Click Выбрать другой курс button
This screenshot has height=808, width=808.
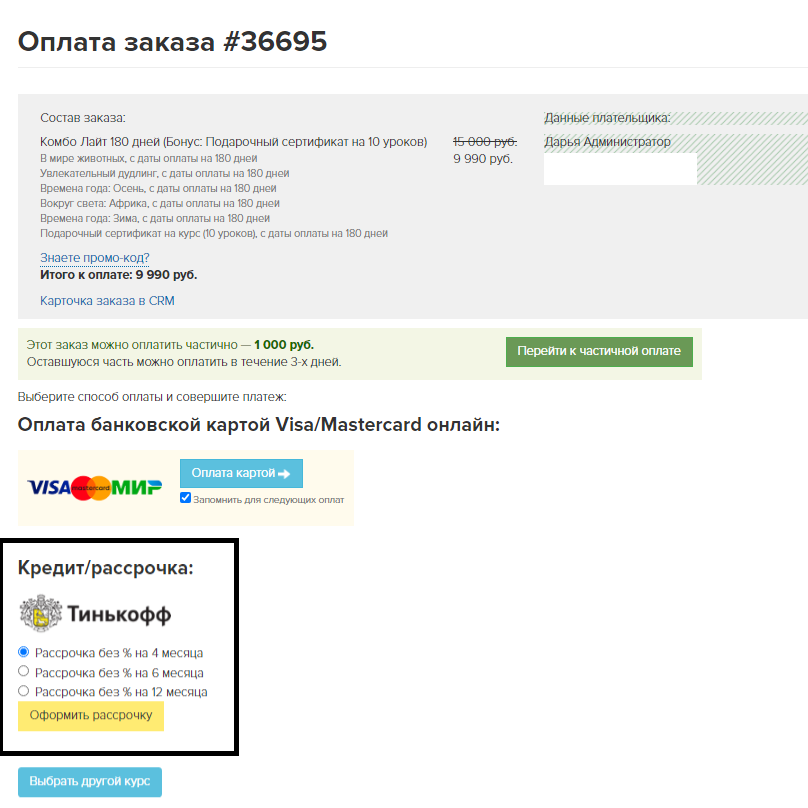click(90, 782)
